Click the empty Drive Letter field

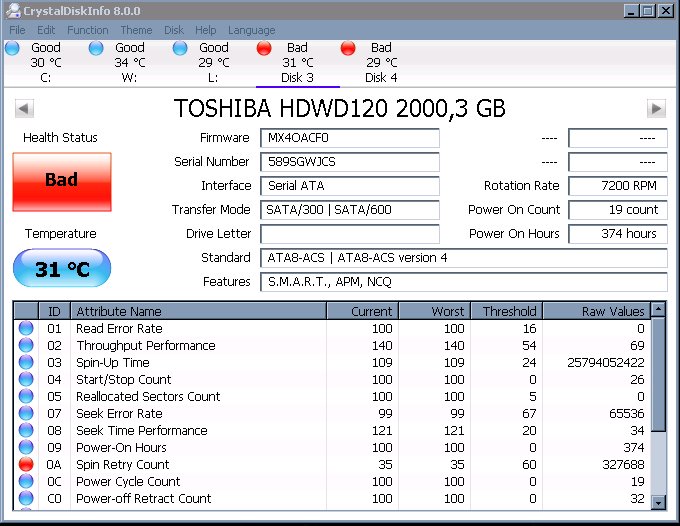(x=350, y=234)
